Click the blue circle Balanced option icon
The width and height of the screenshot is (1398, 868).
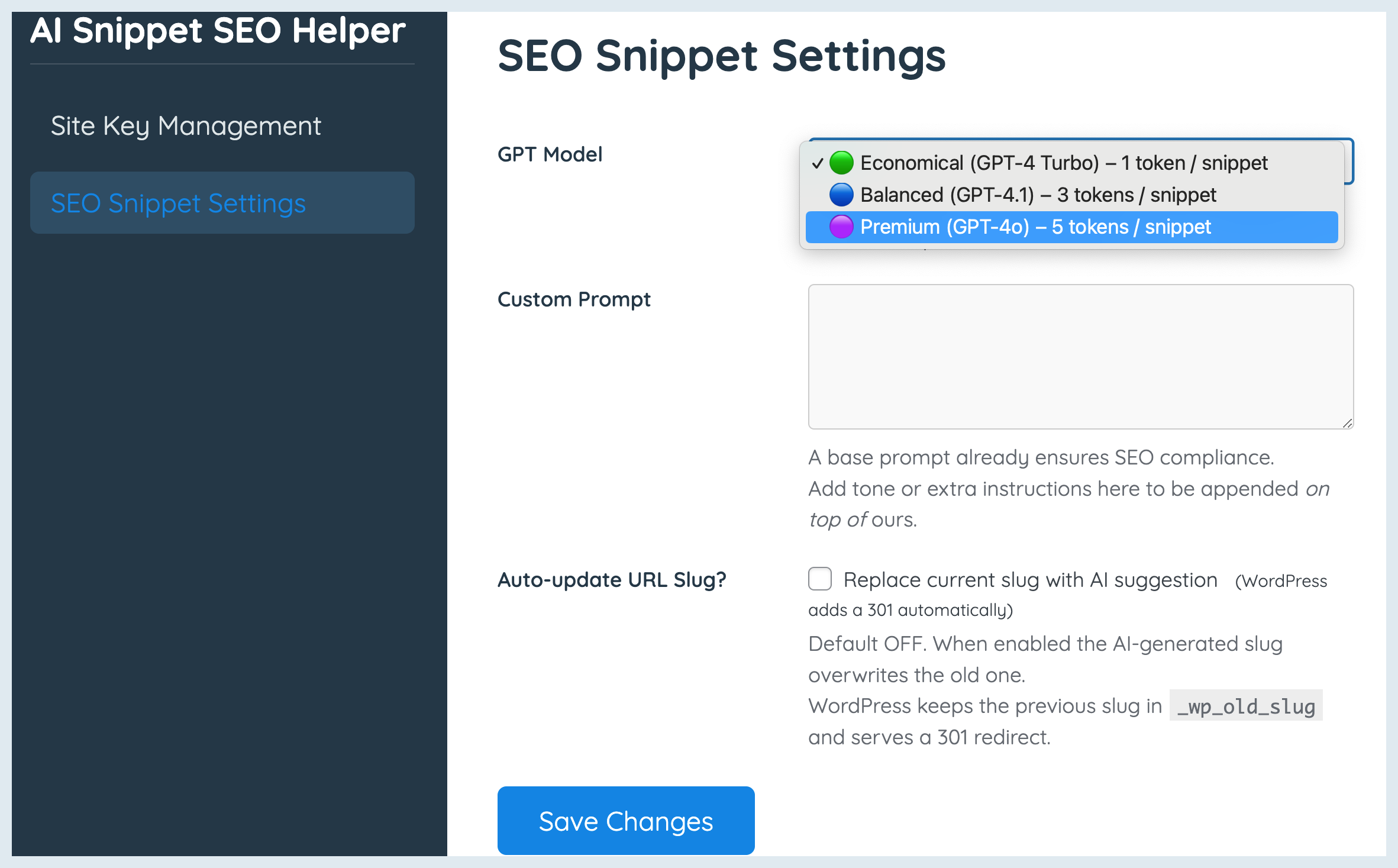(x=841, y=195)
